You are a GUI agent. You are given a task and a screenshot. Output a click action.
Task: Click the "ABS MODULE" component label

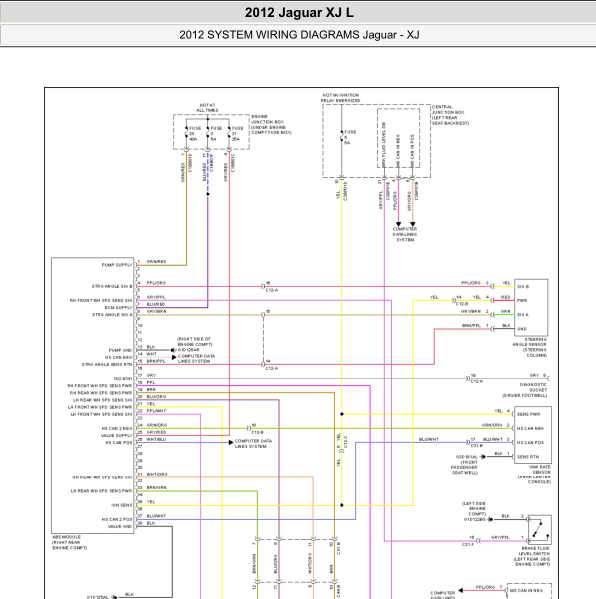tap(66, 537)
